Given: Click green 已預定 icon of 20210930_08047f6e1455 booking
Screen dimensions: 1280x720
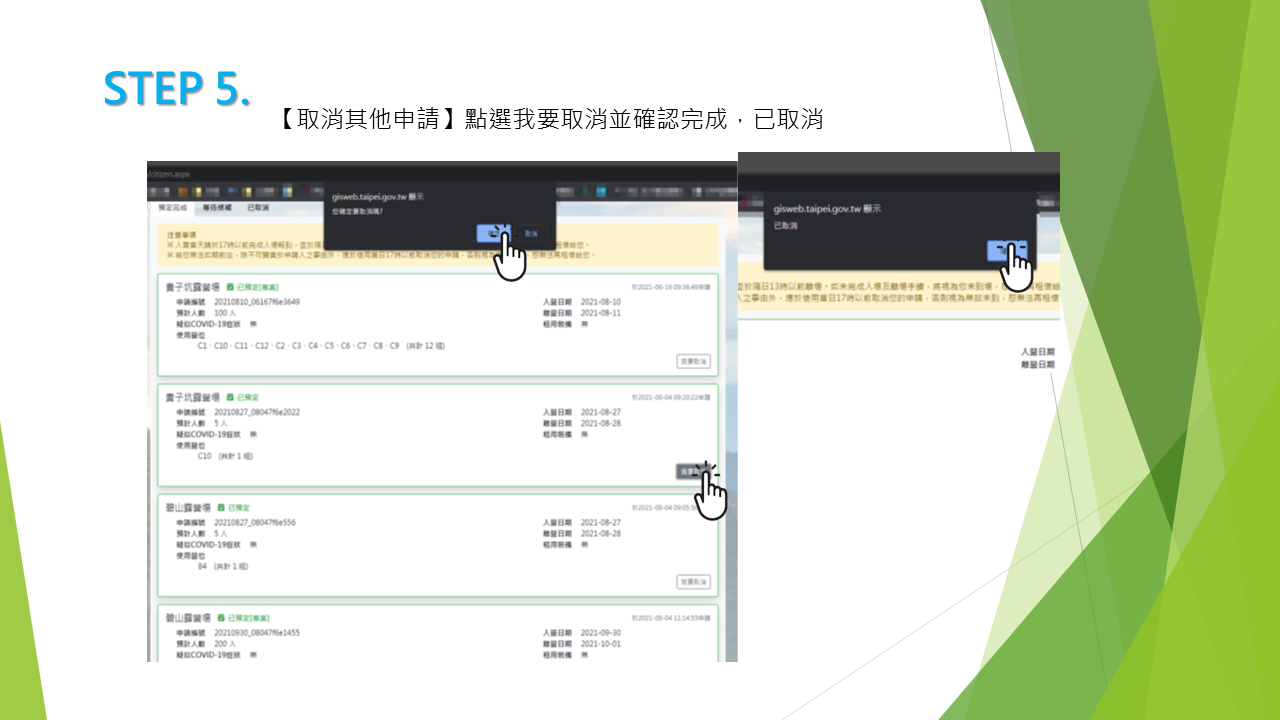Looking at the screenshot, I should click(221, 618).
